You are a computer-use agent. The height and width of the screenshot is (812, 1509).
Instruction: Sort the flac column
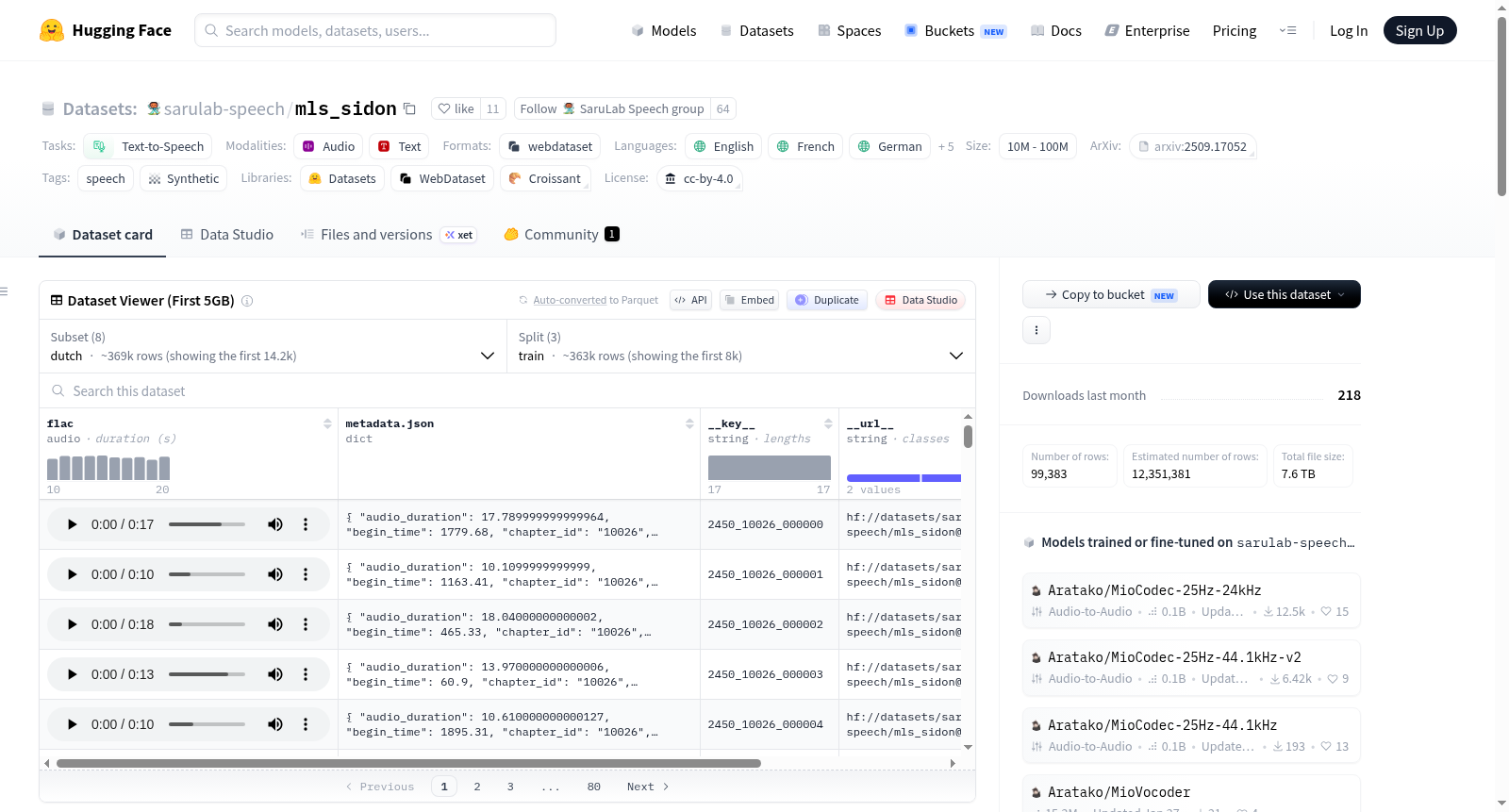tap(327, 423)
